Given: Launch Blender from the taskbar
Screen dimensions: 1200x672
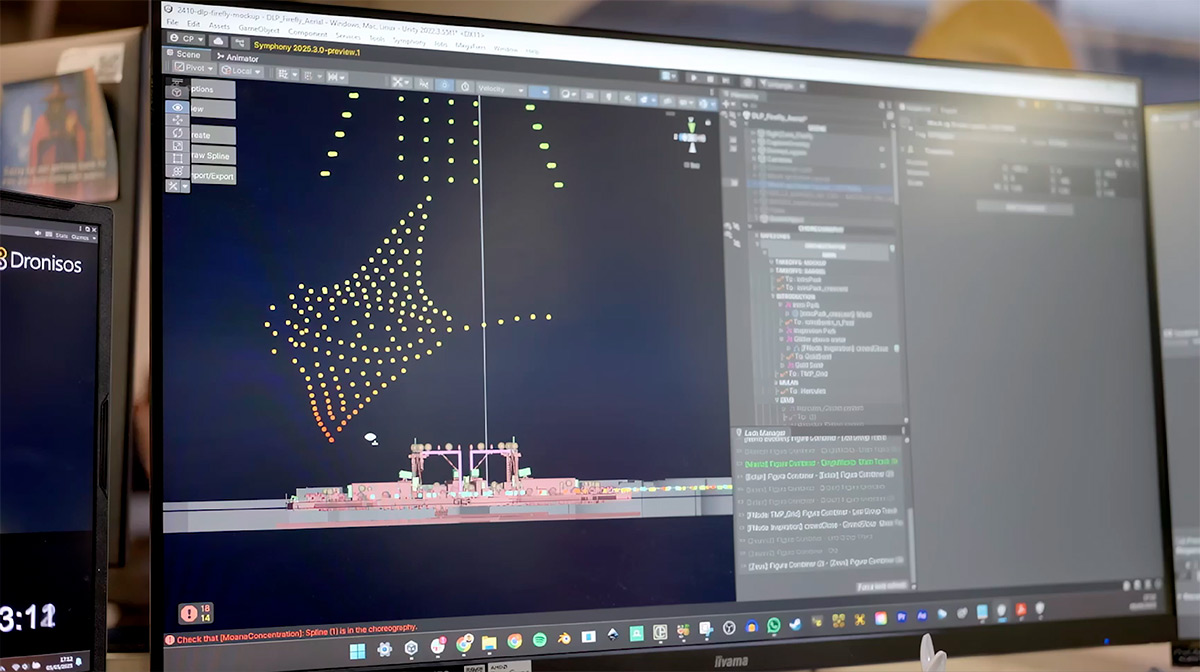Looking at the screenshot, I should pos(564,639).
